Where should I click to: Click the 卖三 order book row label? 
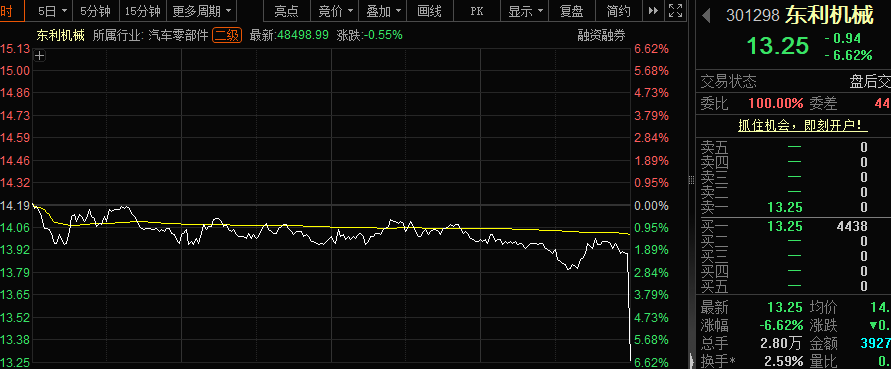(x=714, y=177)
